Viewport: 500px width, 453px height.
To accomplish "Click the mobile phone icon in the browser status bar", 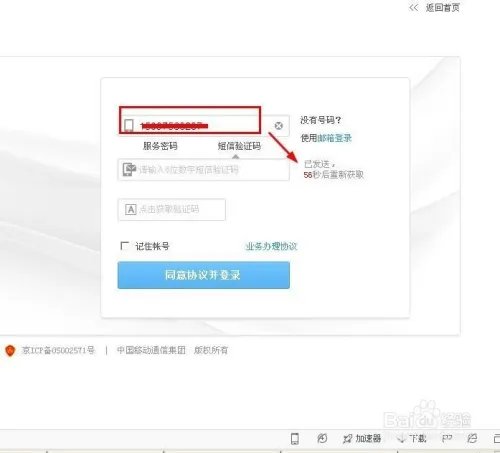I will coord(295,439).
